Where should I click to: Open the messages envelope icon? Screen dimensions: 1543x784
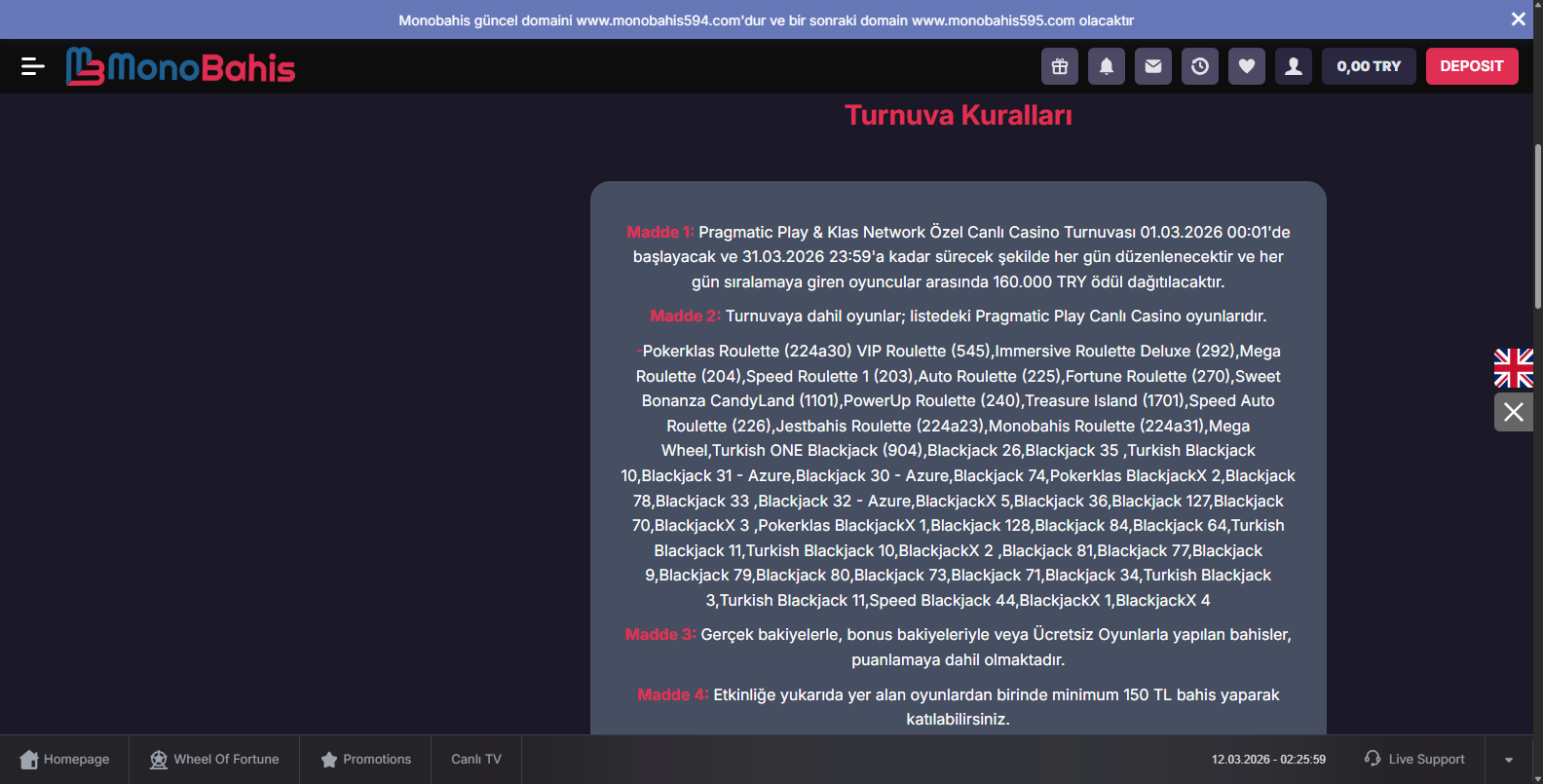1153,66
